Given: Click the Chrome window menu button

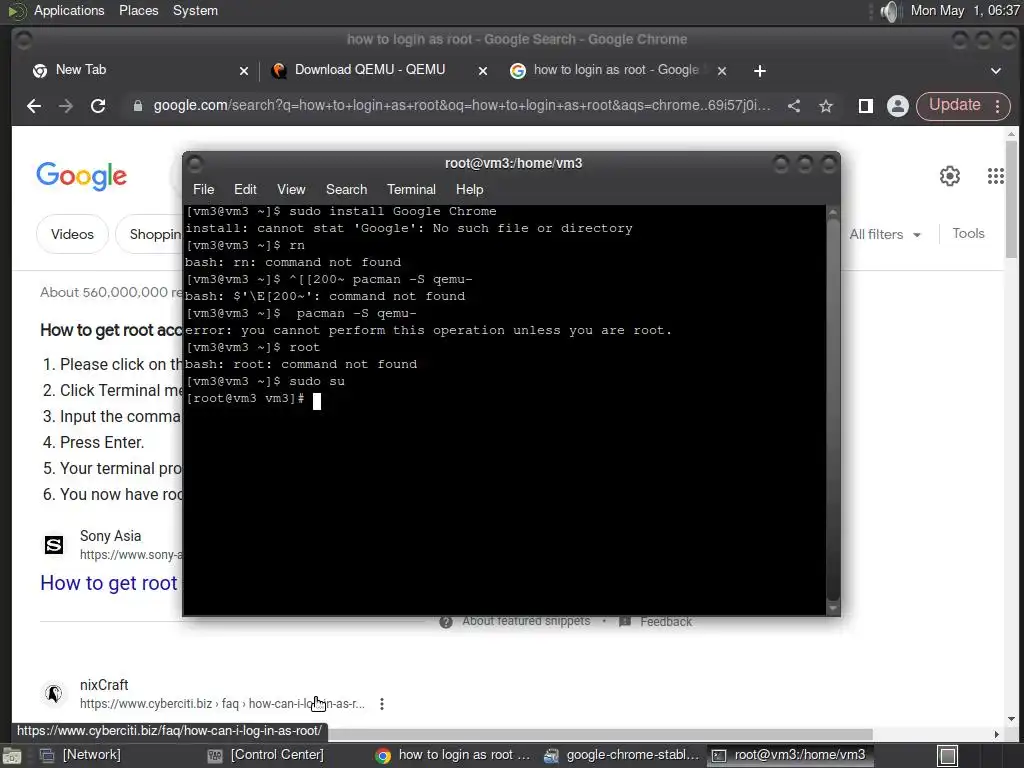Looking at the screenshot, I should point(24,40).
